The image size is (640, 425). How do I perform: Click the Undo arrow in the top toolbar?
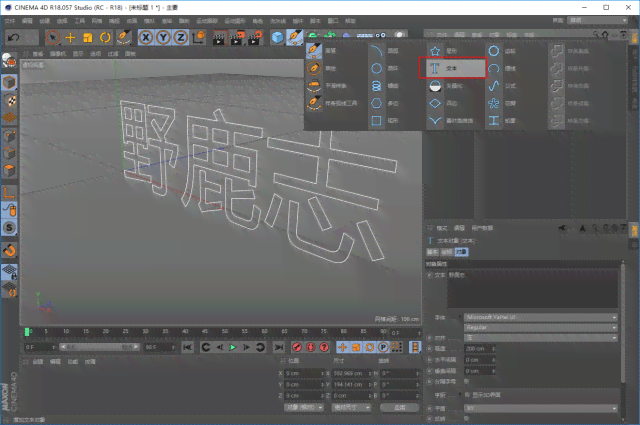click(14, 38)
